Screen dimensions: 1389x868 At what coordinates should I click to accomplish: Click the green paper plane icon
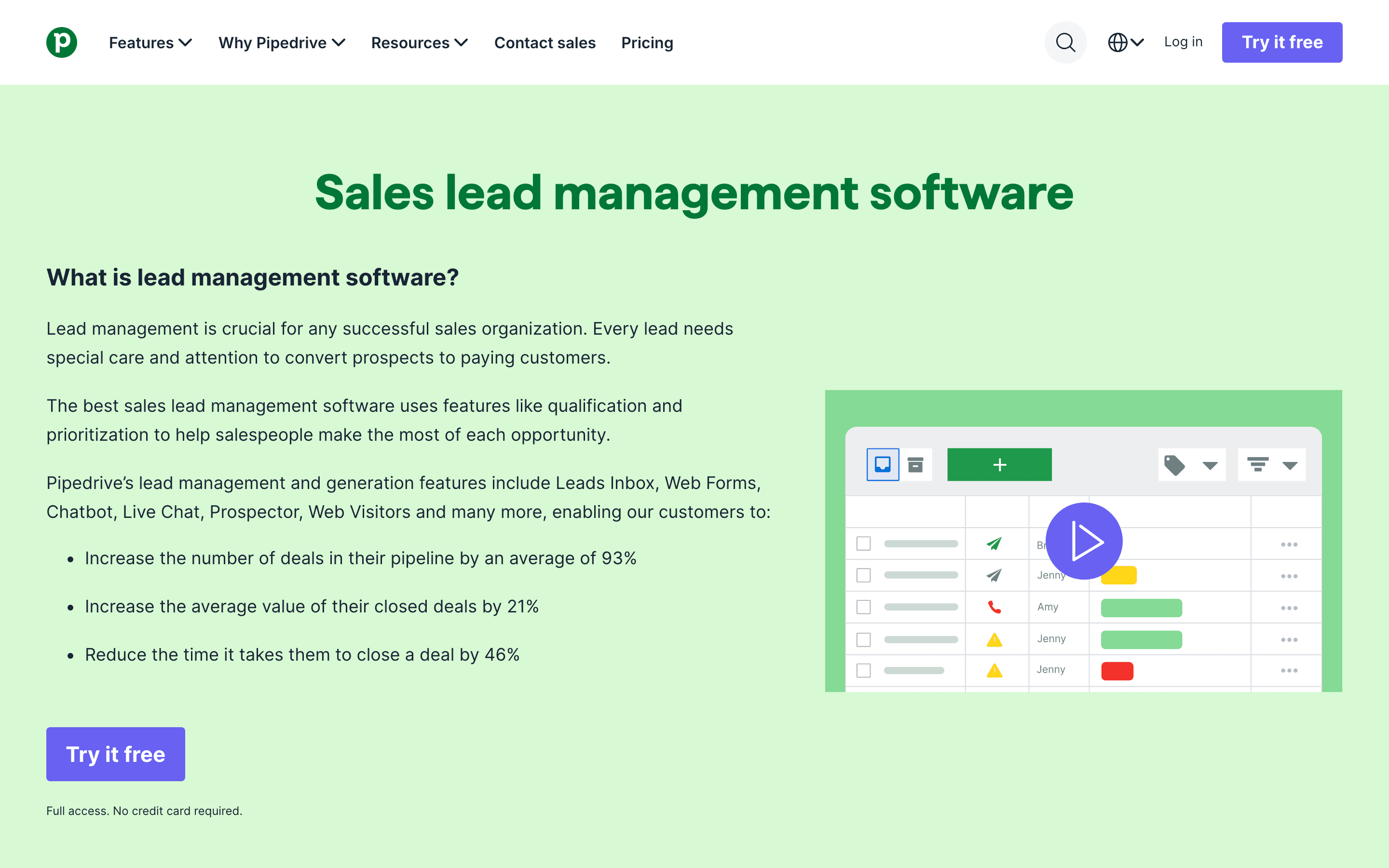(994, 543)
